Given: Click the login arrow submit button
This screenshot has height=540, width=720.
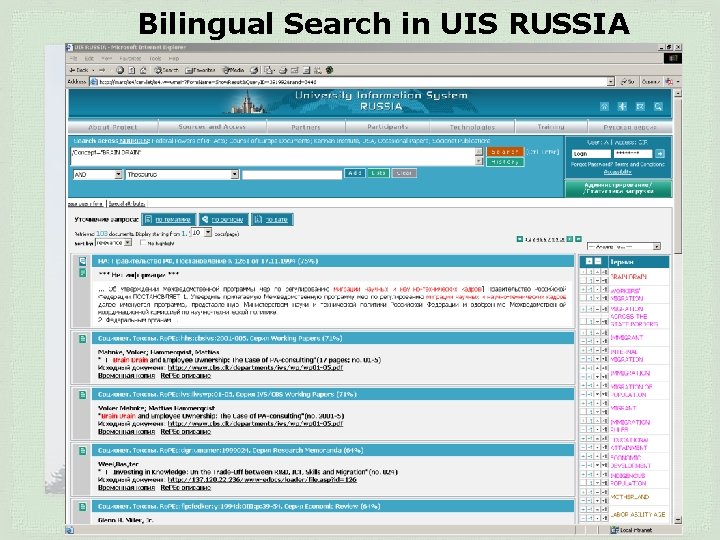Looking at the screenshot, I should click(x=660, y=154).
